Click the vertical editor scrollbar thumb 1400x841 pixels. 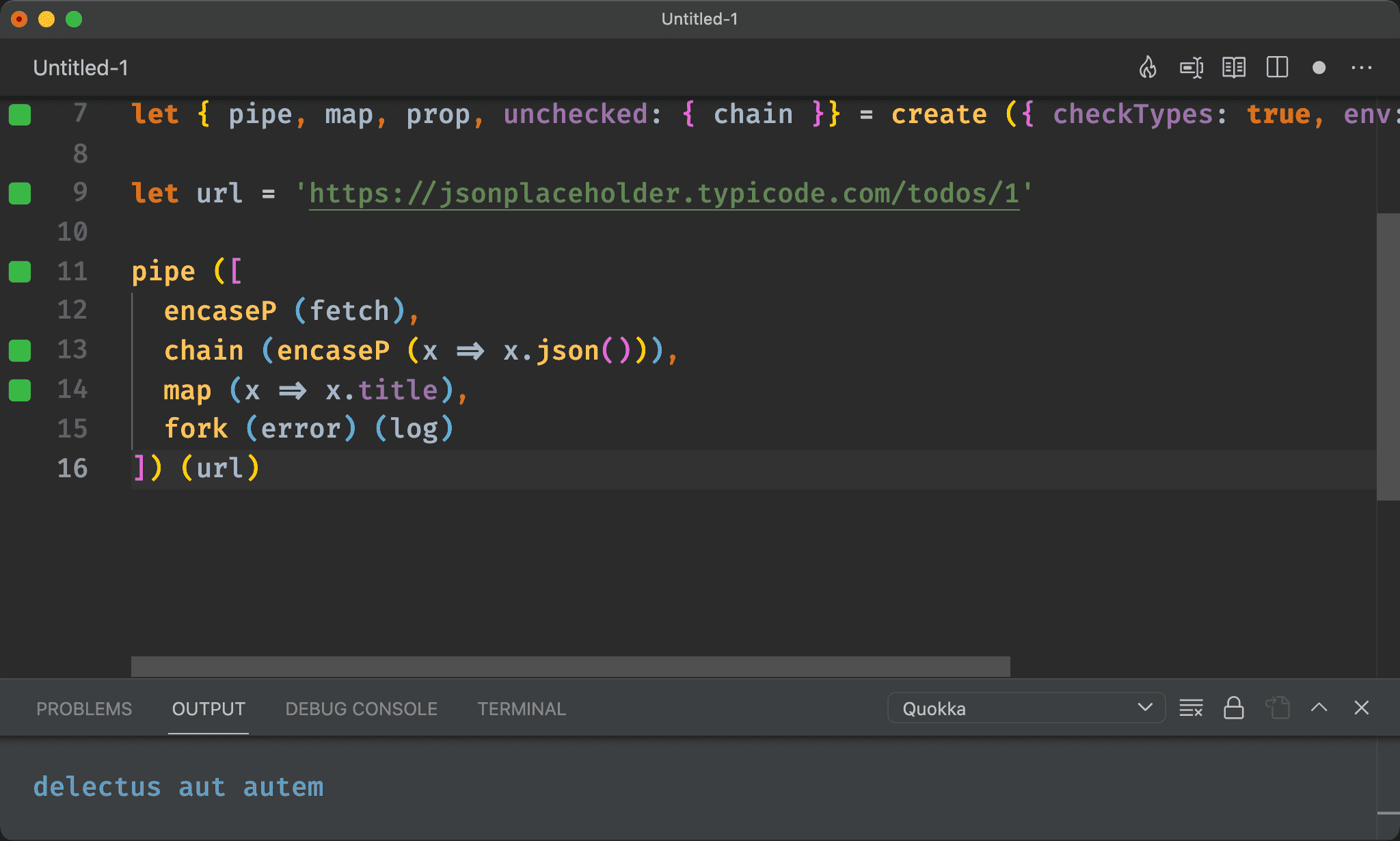1388,357
